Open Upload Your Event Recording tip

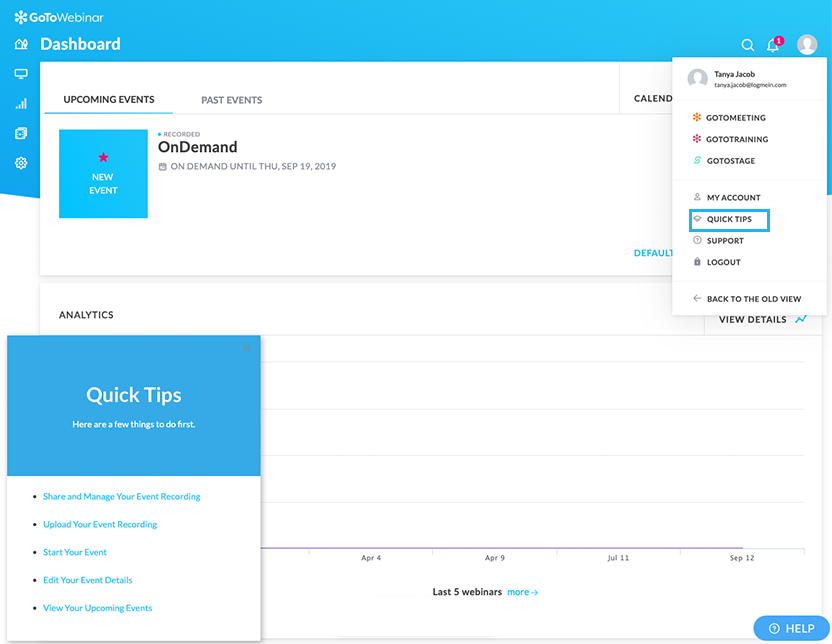[x=100, y=524]
